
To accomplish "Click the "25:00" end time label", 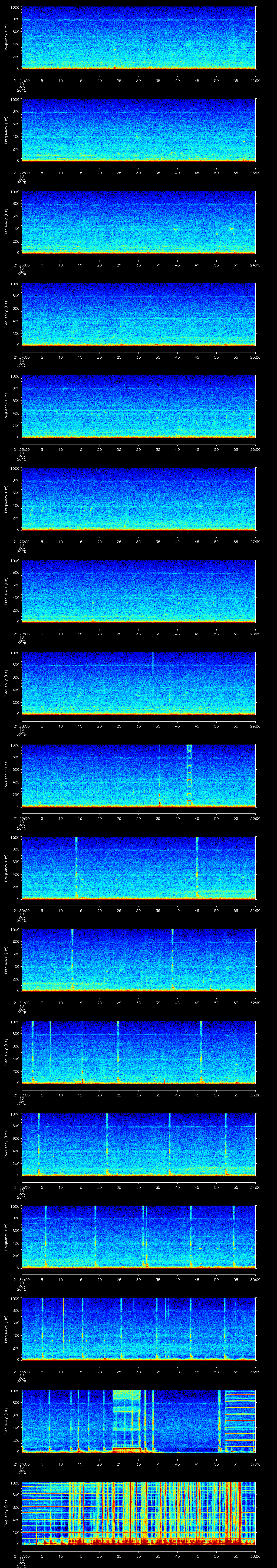I will pyautogui.click(x=256, y=357).
